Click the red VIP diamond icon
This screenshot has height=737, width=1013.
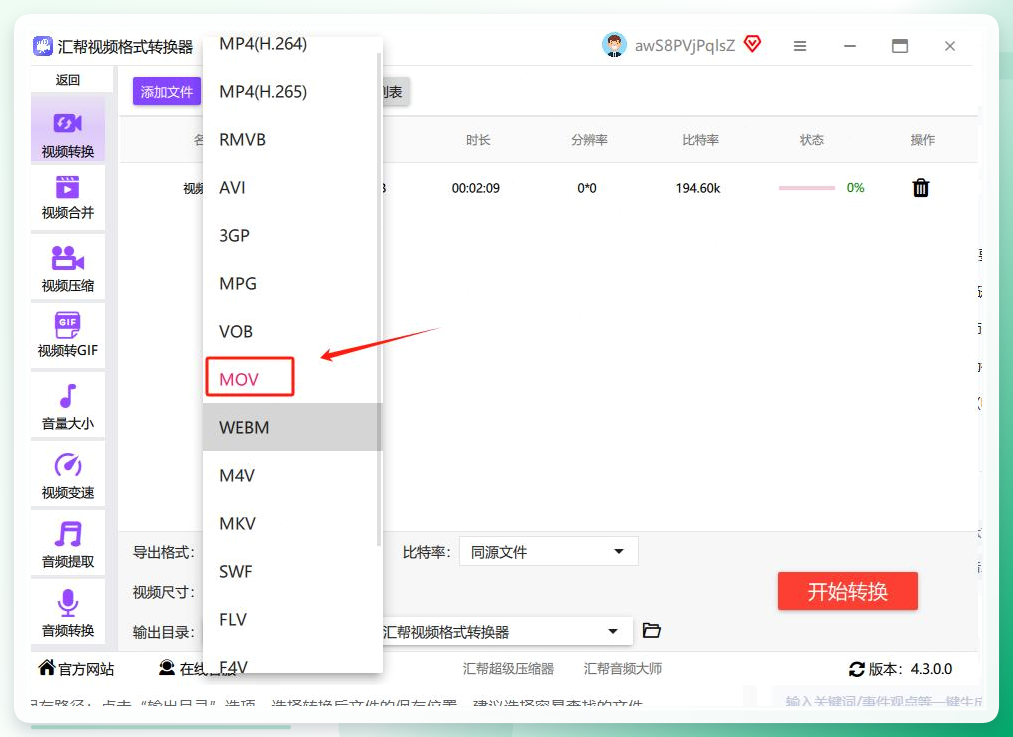tap(752, 45)
